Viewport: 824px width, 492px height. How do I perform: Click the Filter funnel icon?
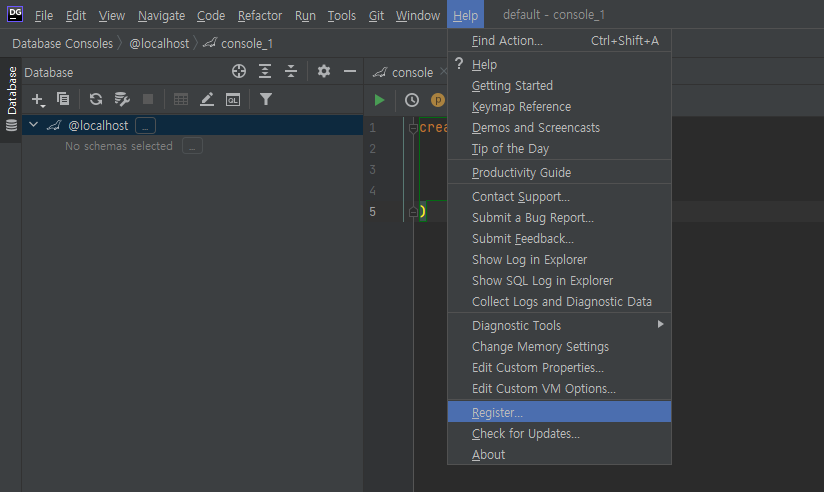[266, 99]
